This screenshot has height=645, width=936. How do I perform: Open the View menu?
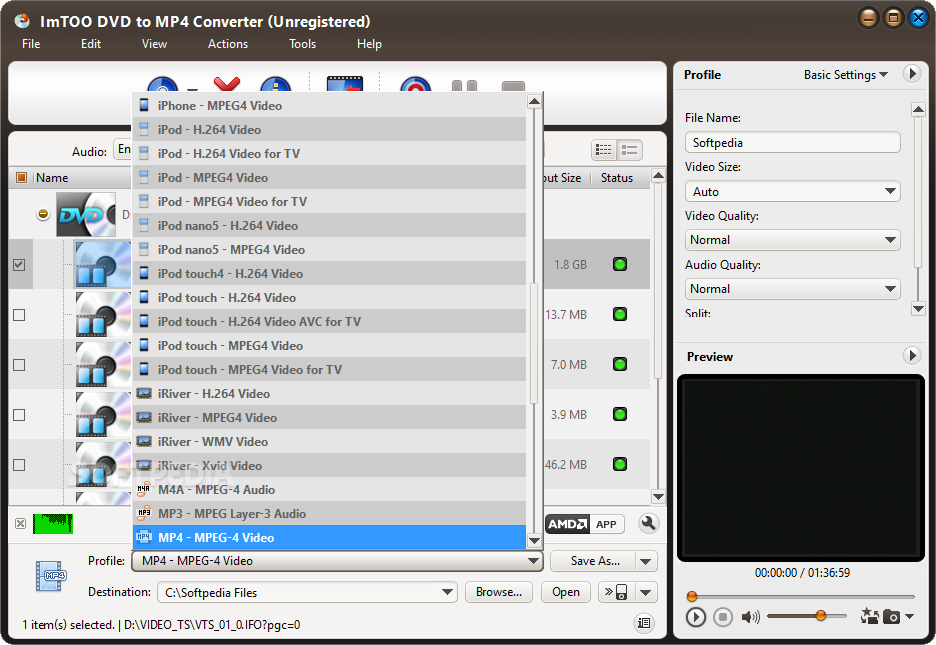(x=154, y=44)
